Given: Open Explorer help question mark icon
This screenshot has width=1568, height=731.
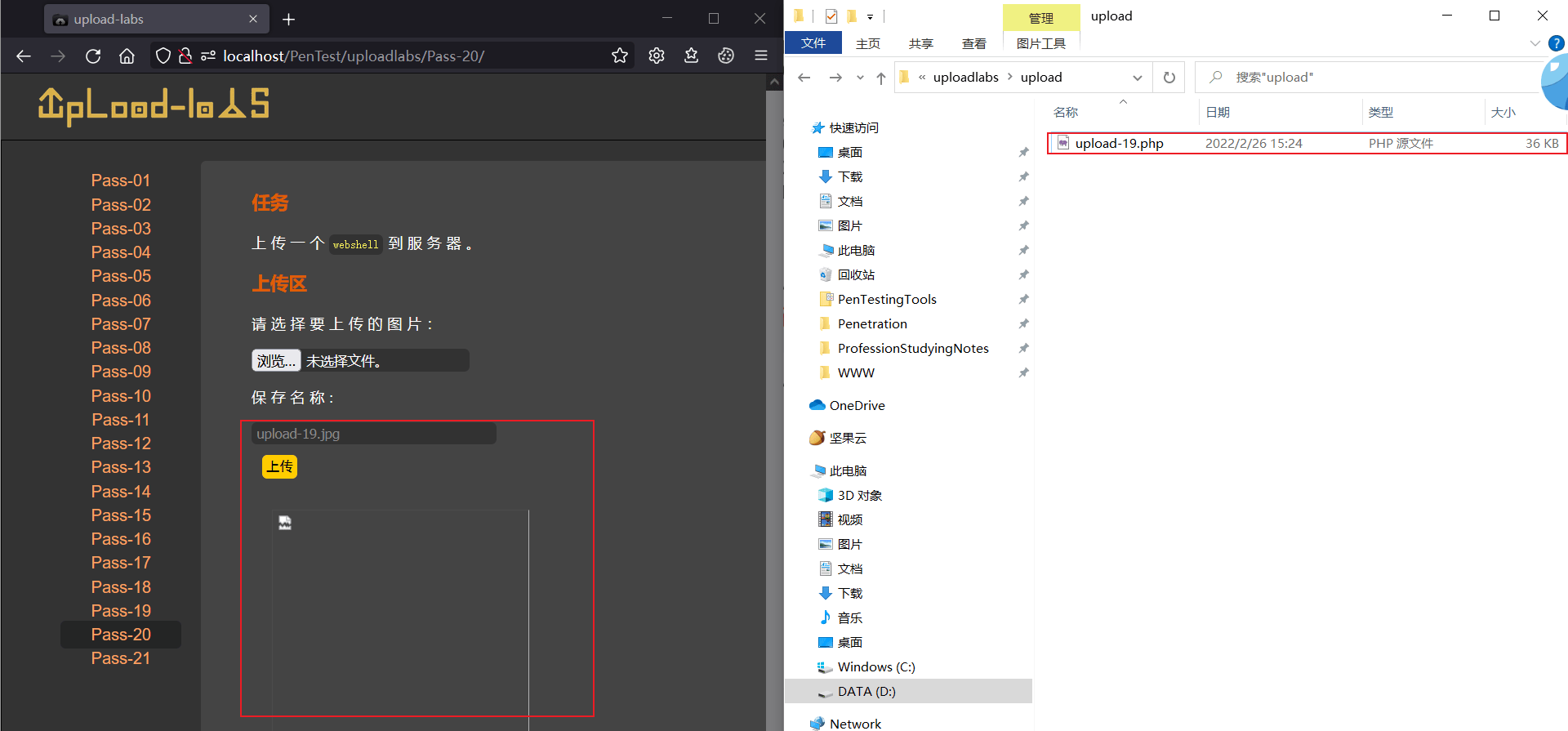Looking at the screenshot, I should 1557,43.
